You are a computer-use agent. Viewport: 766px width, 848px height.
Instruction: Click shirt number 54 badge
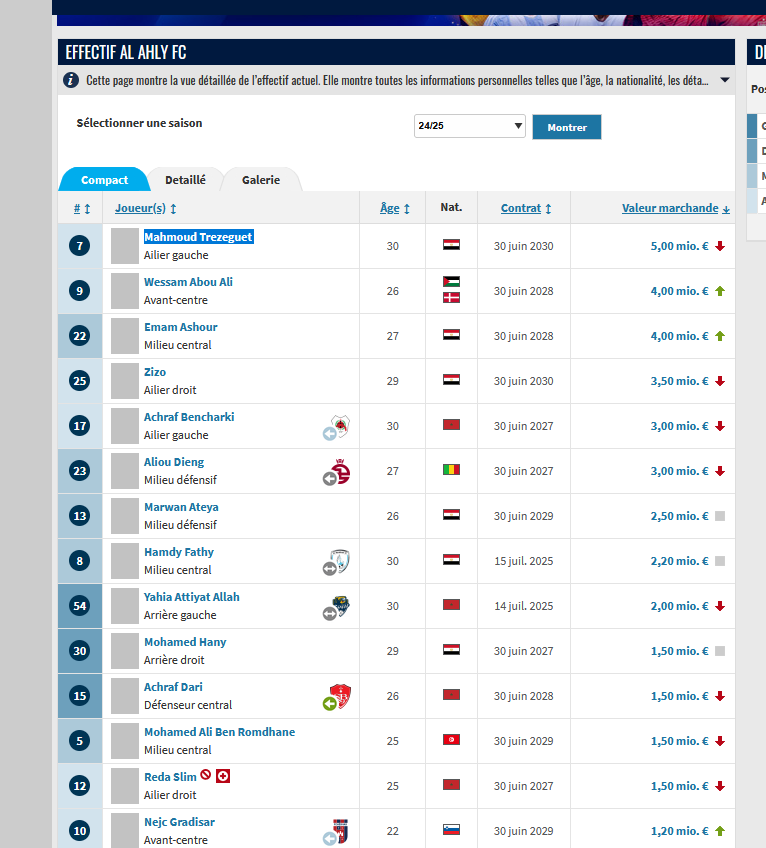pos(80,606)
